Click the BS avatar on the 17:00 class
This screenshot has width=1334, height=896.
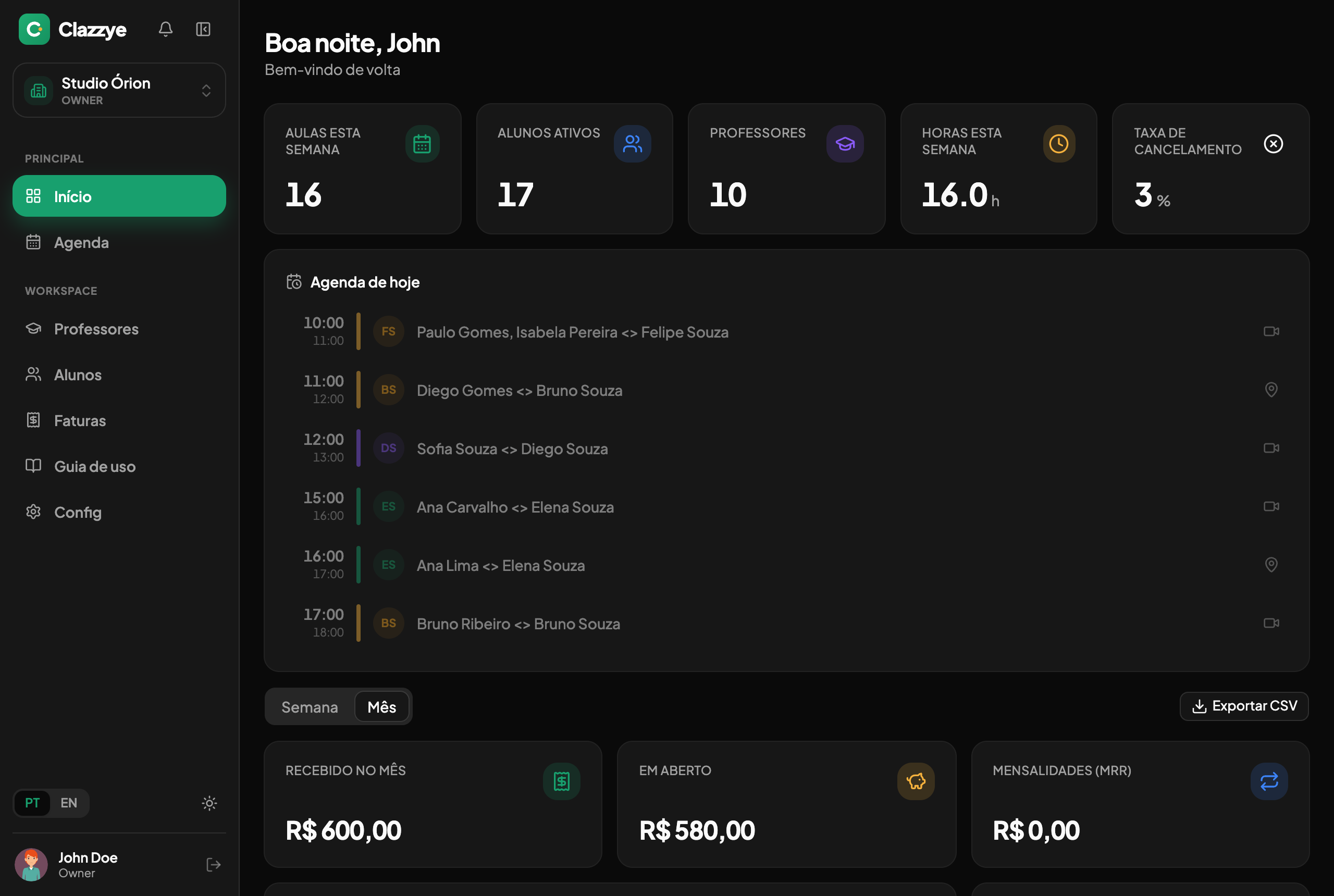click(389, 623)
